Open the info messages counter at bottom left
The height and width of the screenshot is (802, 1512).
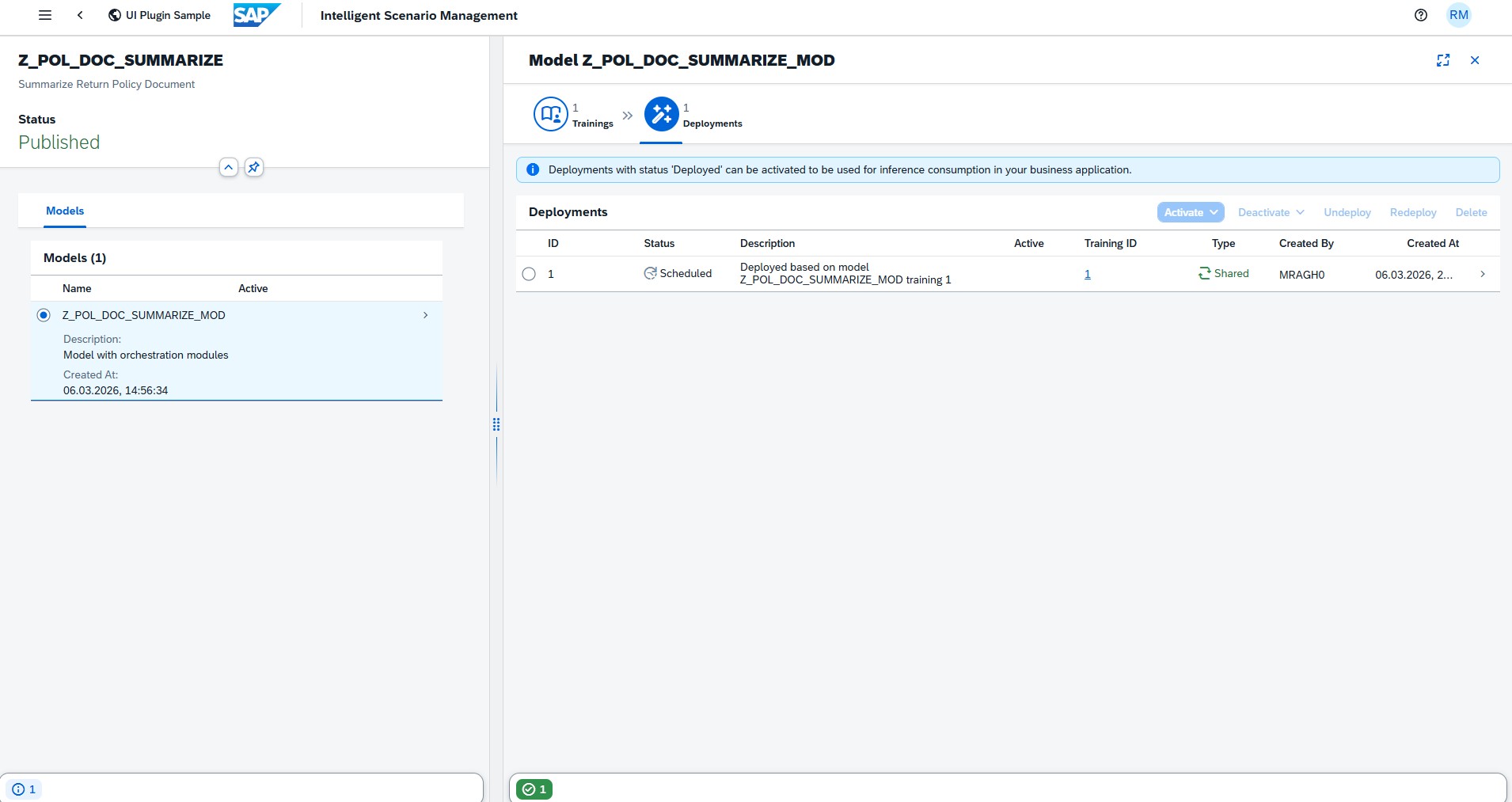24,789
